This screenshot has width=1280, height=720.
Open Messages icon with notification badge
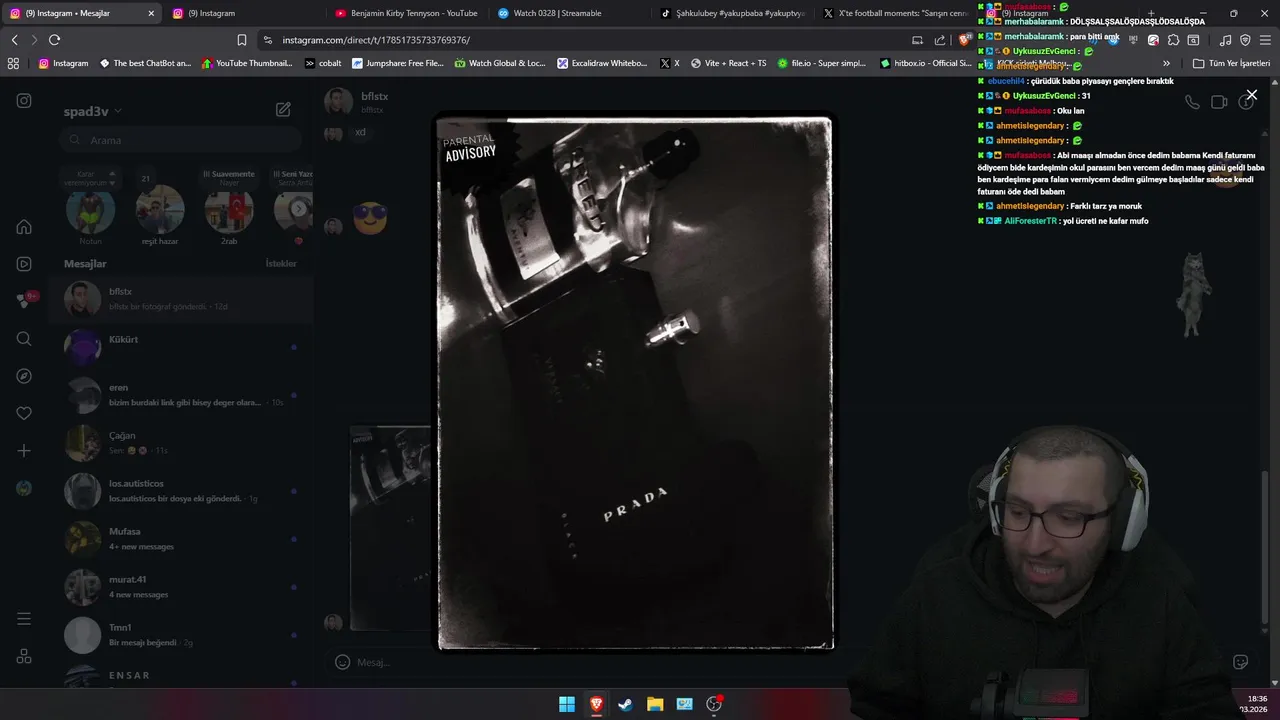pos(24,301)
